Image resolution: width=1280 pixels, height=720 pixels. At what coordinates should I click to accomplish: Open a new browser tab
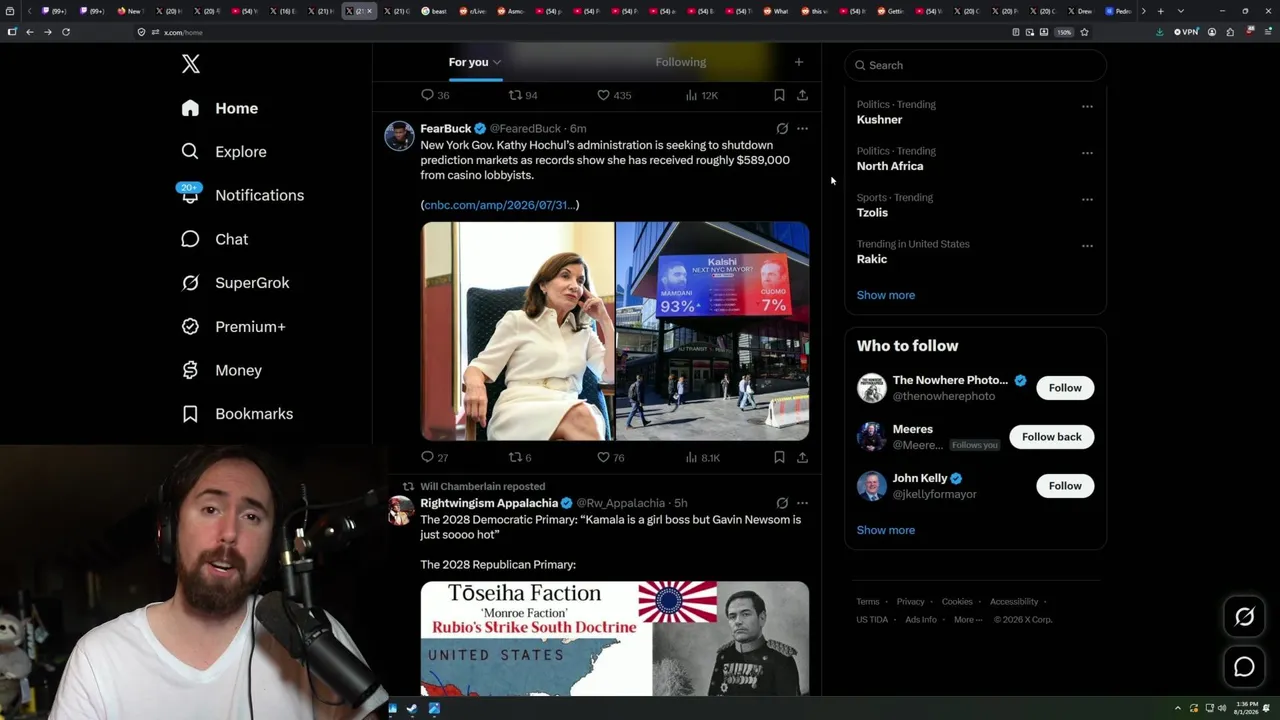[1160, 11]
